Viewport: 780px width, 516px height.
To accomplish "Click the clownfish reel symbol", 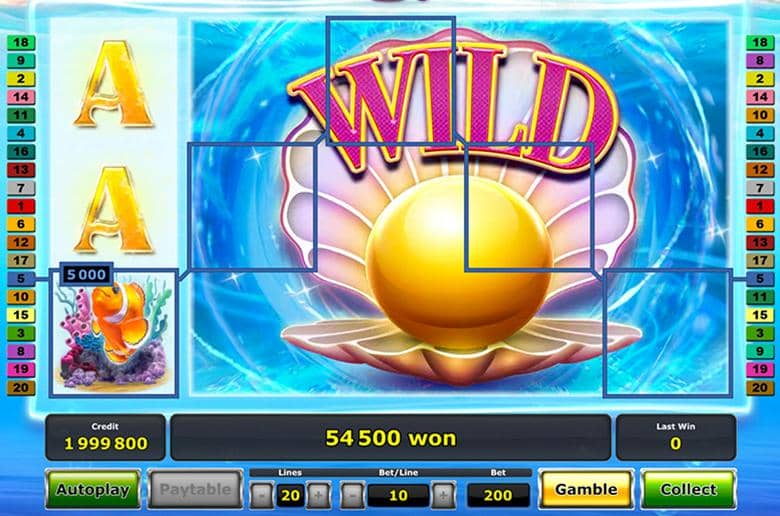I will pos(113,333).
